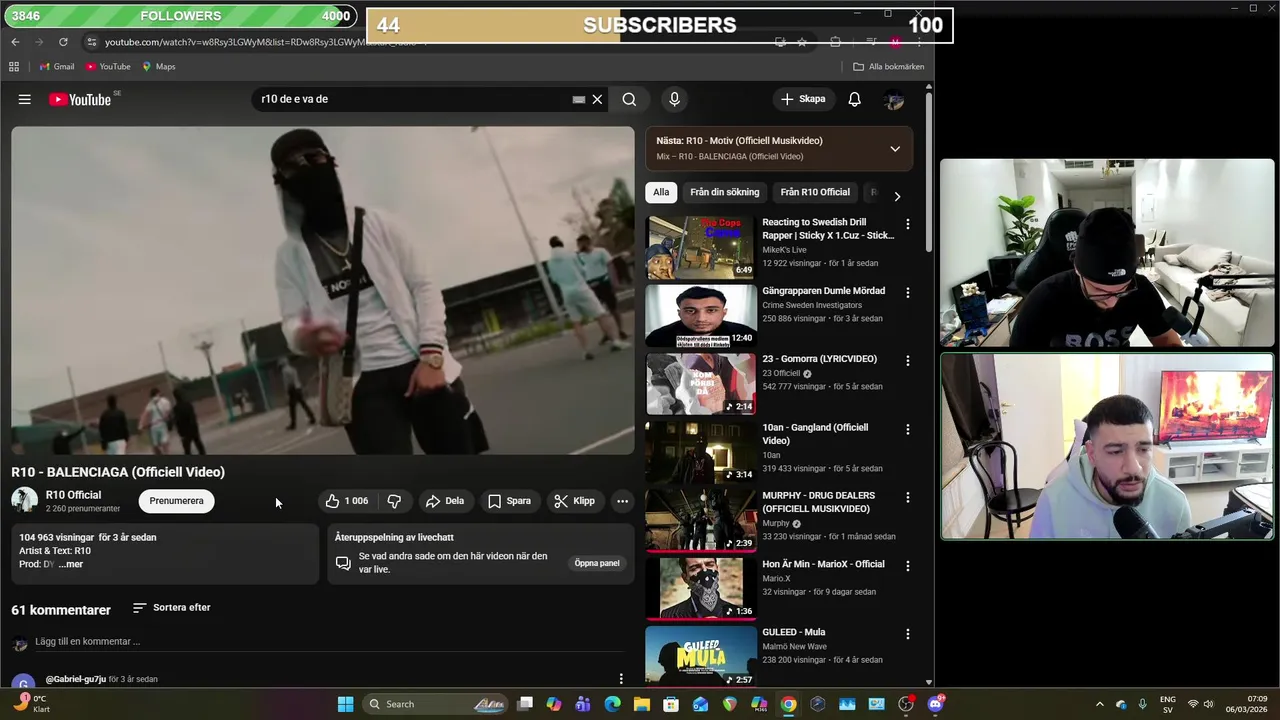Open volume icon in system tray

(1211, 704)
